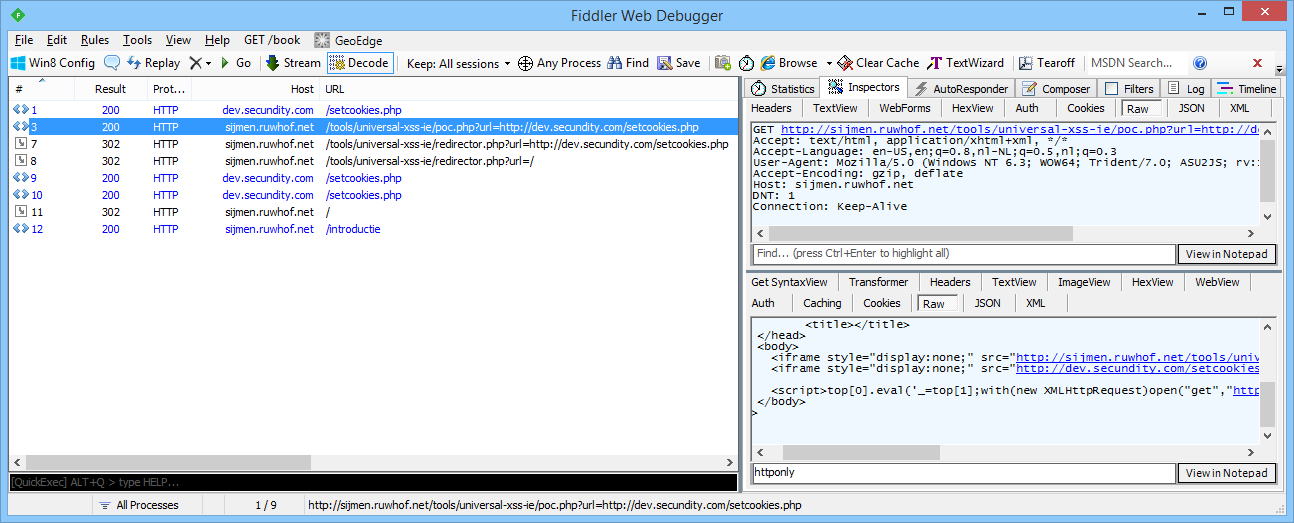The width and height of the screenshot is (1294, 523).
Task: Click the Replay toolbar button
Action: tap(153, 63)
